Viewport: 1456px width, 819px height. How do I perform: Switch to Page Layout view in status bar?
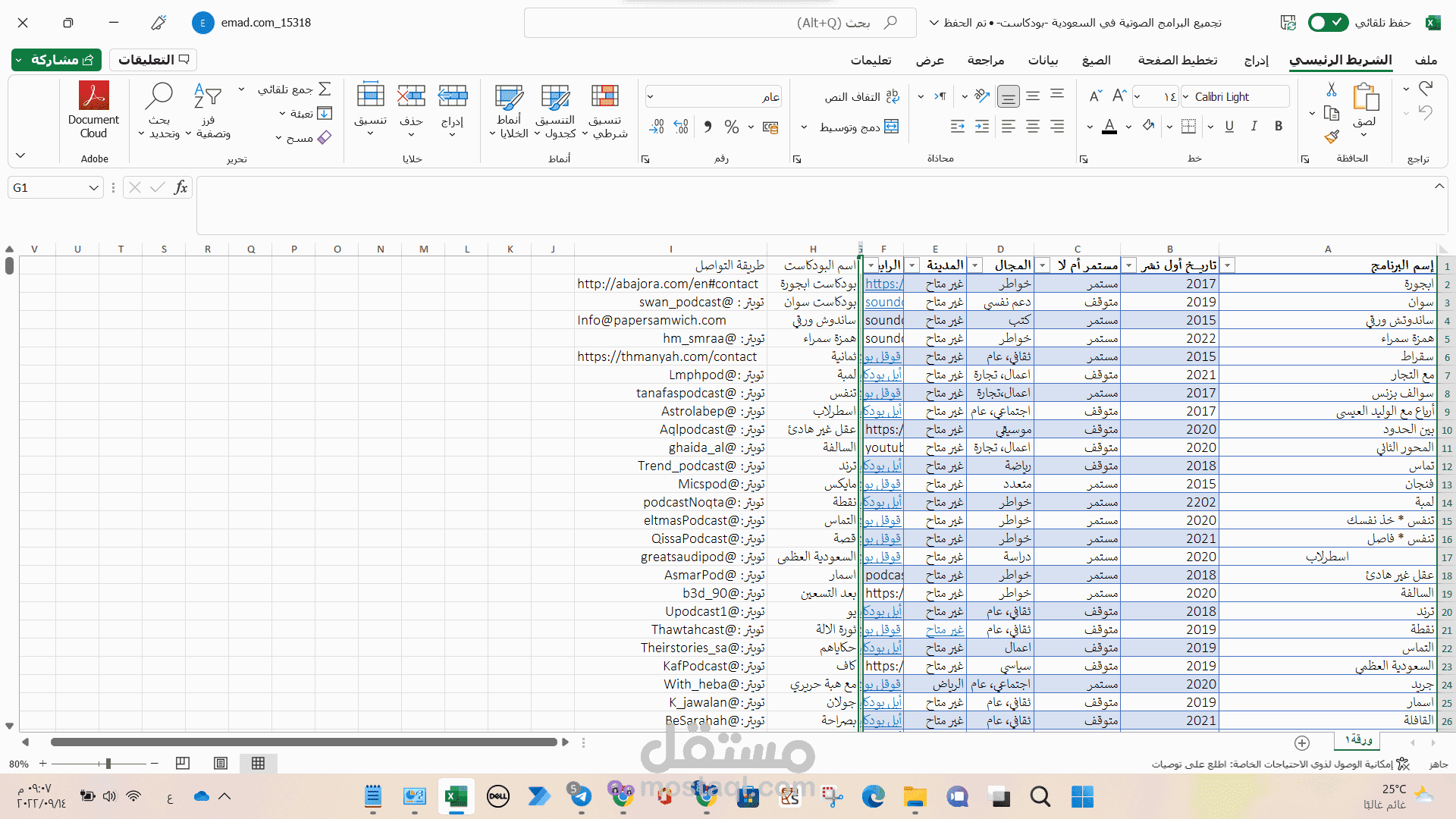coord(221,764)
